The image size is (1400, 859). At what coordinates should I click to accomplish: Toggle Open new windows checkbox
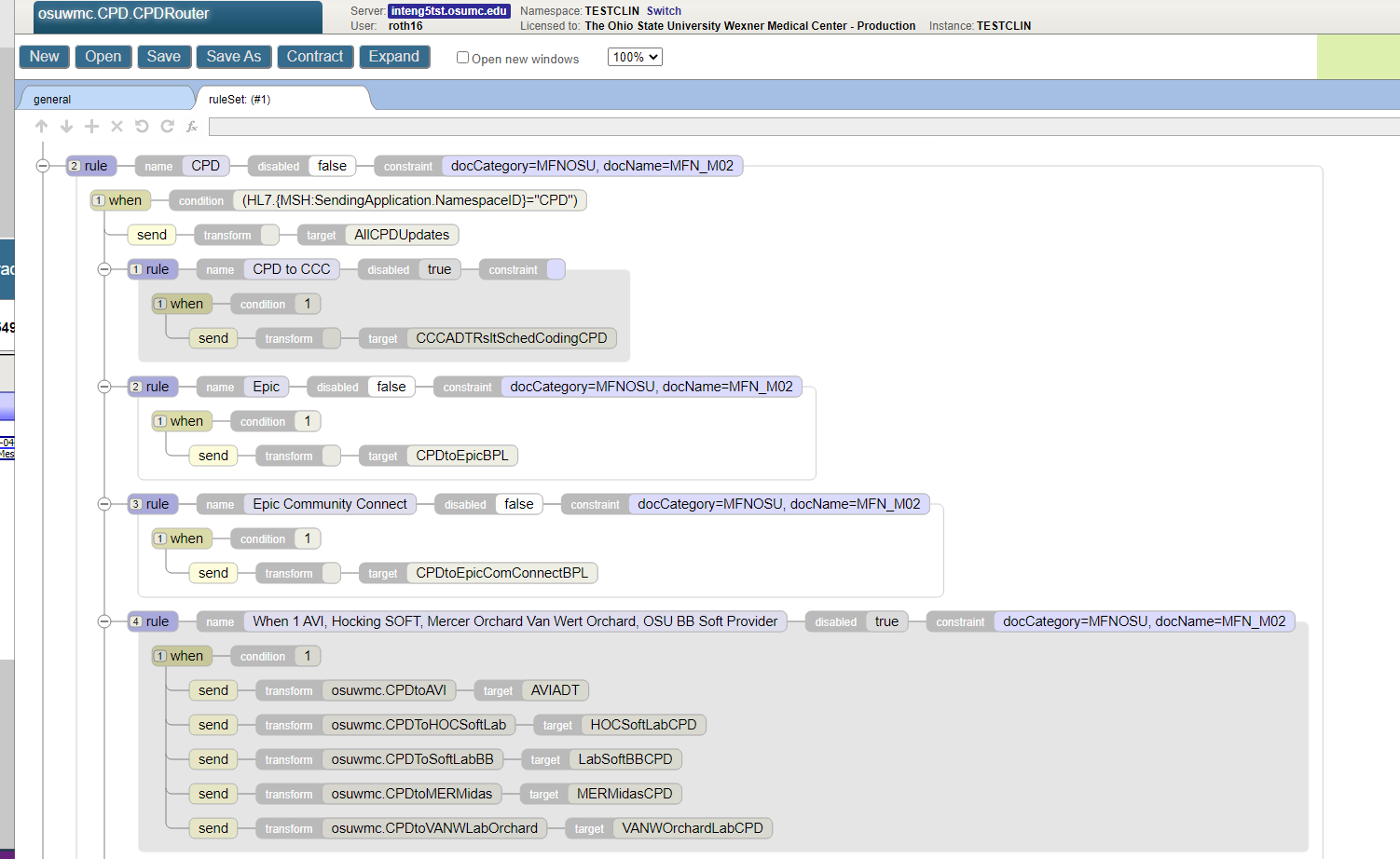pyautogui.click(x=462, y=58)
